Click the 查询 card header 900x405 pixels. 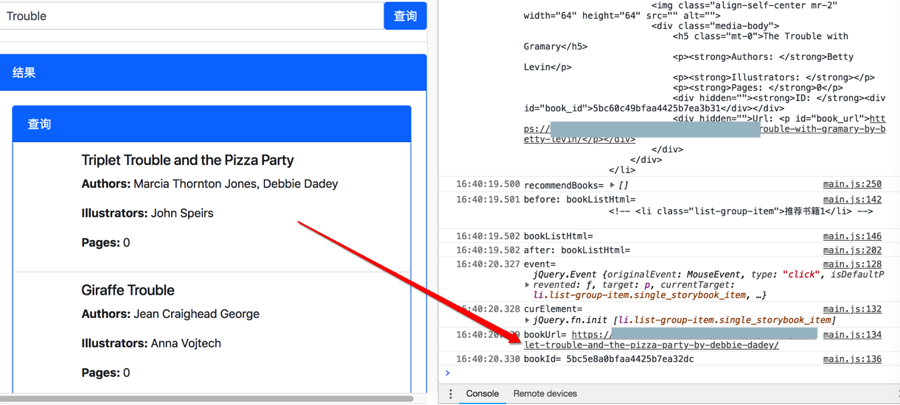(x=212, y=124)
